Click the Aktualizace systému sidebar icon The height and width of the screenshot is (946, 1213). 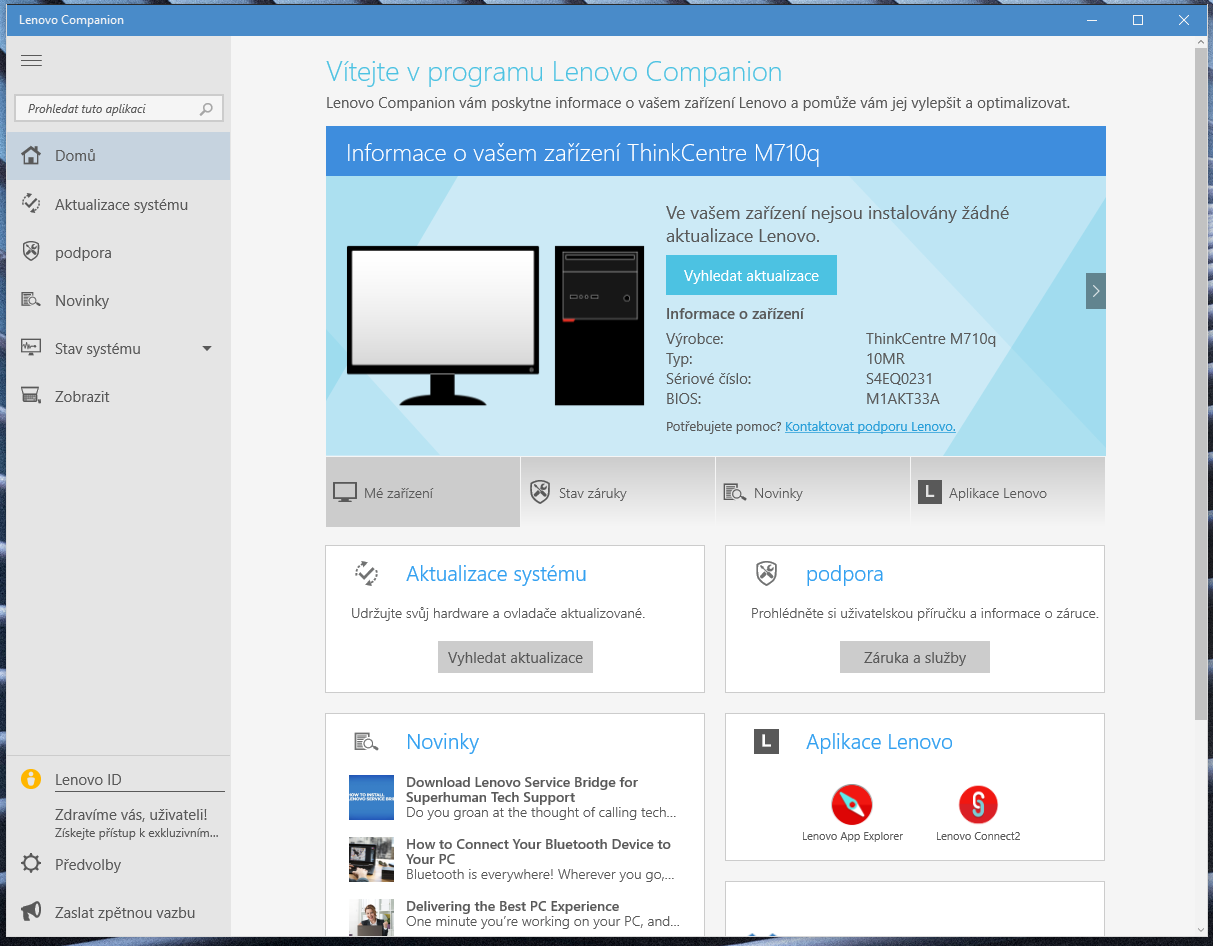coord(31,204)
